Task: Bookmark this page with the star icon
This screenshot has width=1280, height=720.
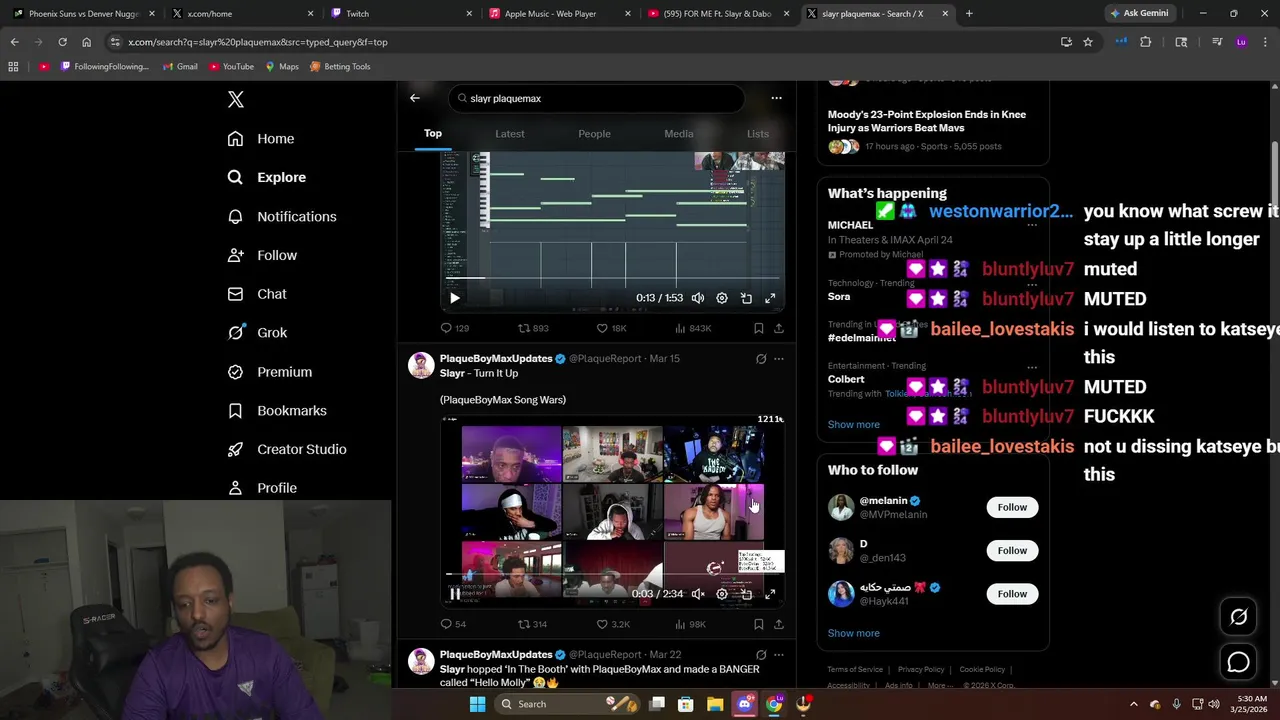Action: [x=1088, y=42]
